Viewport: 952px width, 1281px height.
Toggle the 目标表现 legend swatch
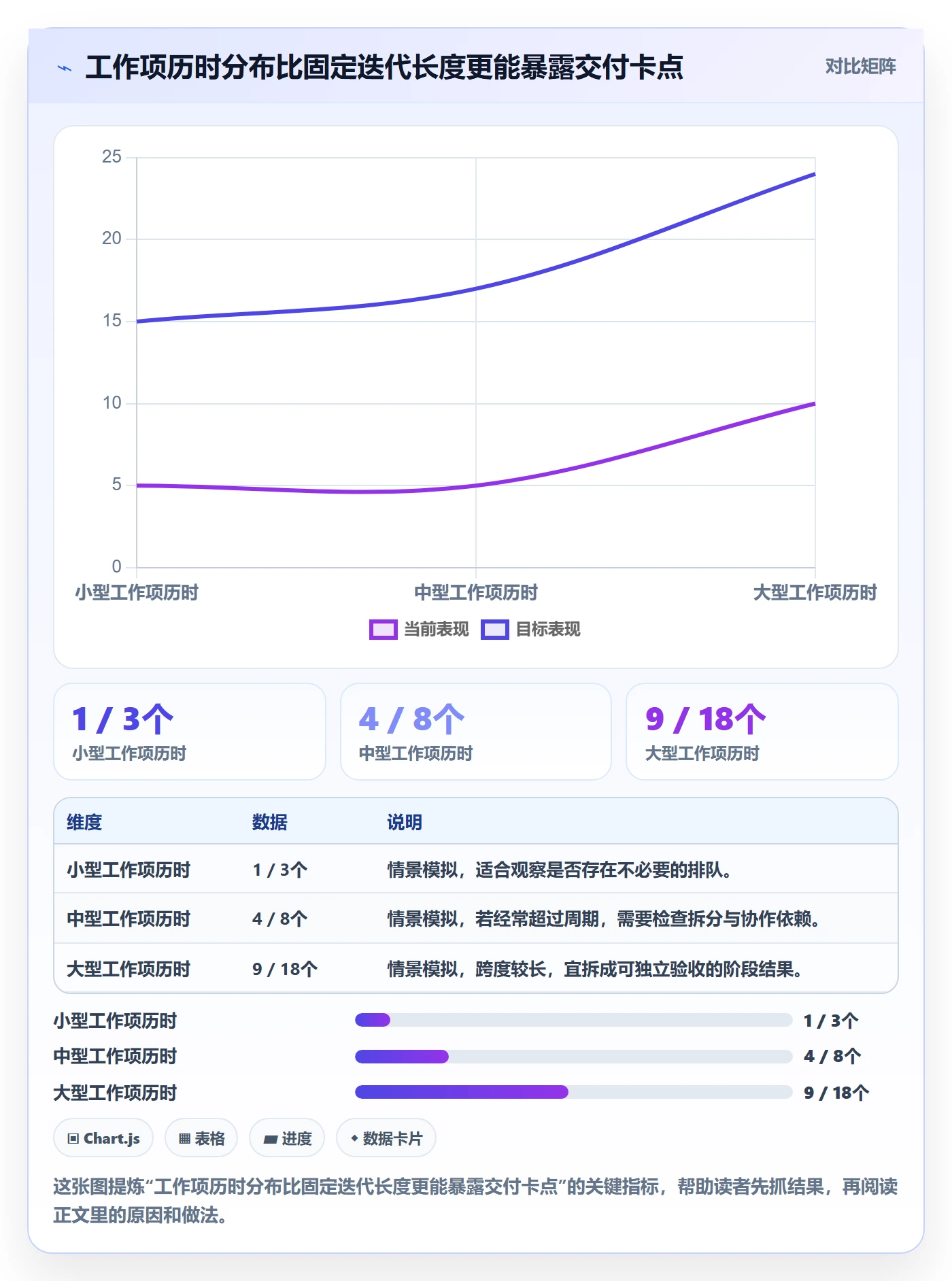(494, 630)
